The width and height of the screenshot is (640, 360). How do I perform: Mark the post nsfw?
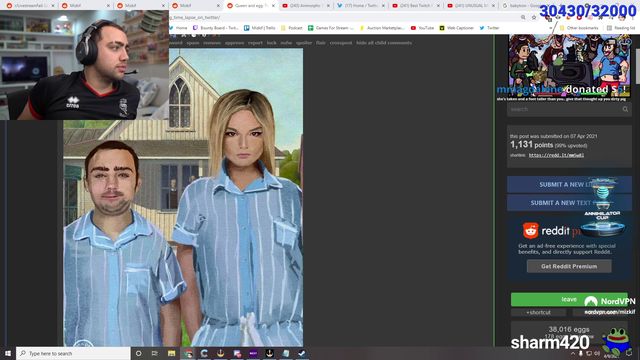(286, 42)
